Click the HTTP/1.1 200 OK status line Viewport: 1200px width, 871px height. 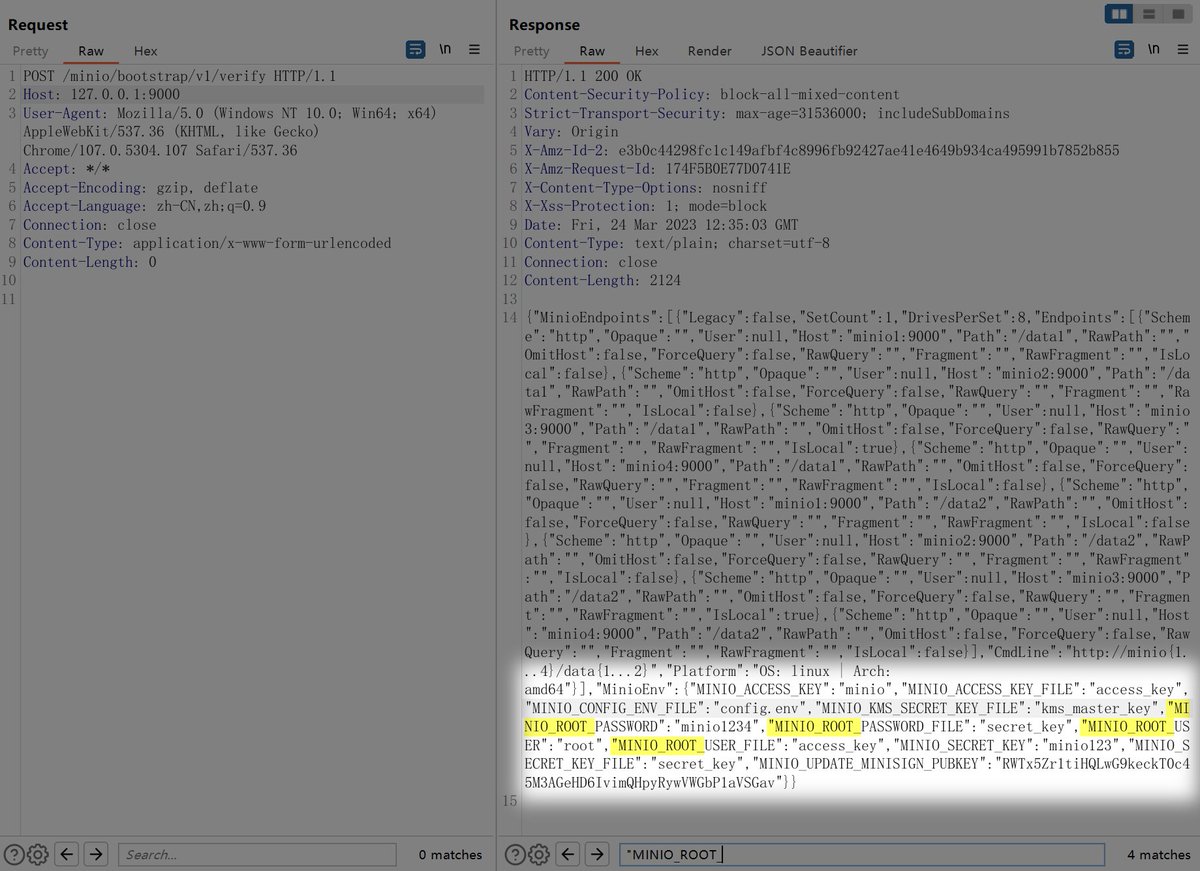pos(583,76)
